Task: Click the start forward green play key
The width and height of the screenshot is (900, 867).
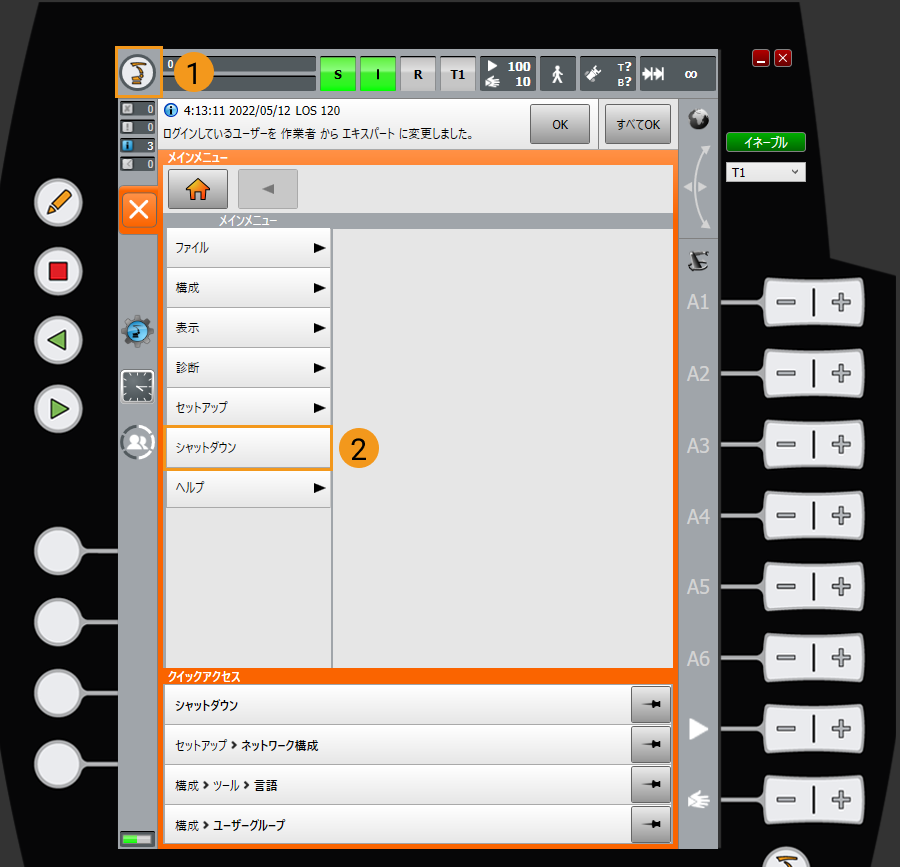Action: click(58, 409)
